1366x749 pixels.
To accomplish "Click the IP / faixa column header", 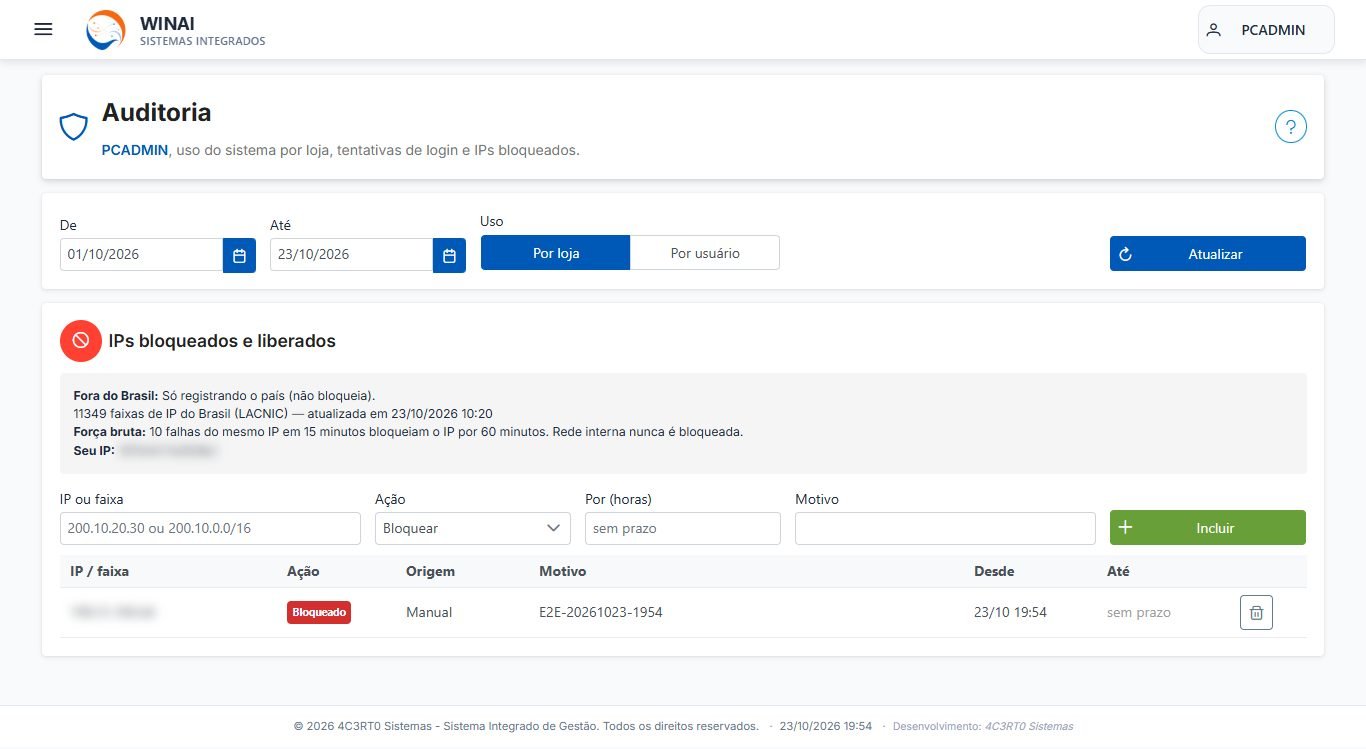I will (x=100, y=571).
